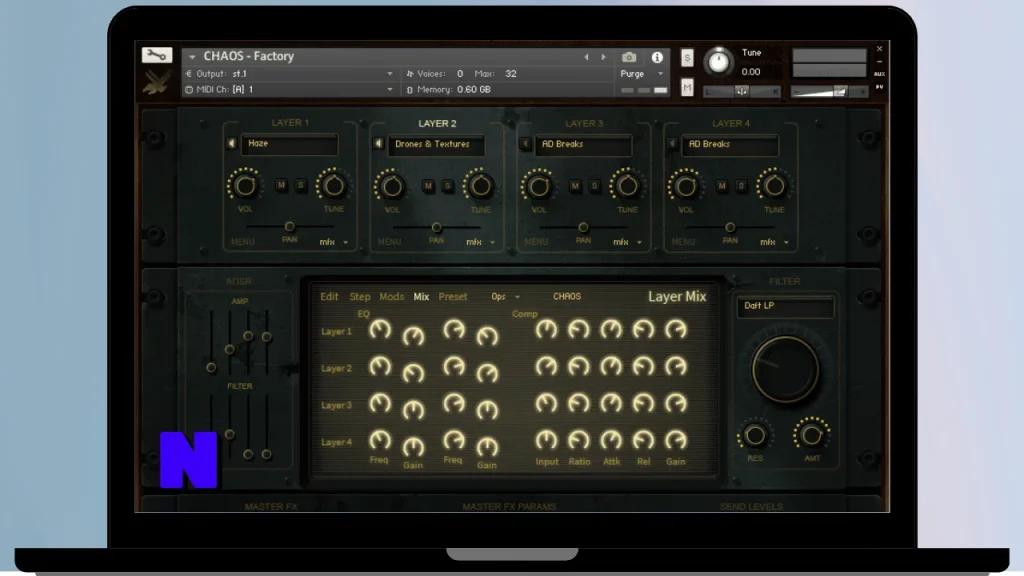The height and width of the screenshot is (576, 1024).
Task: Click the master Tune knob
Action: pyautogui.click(x=718, y=61)
